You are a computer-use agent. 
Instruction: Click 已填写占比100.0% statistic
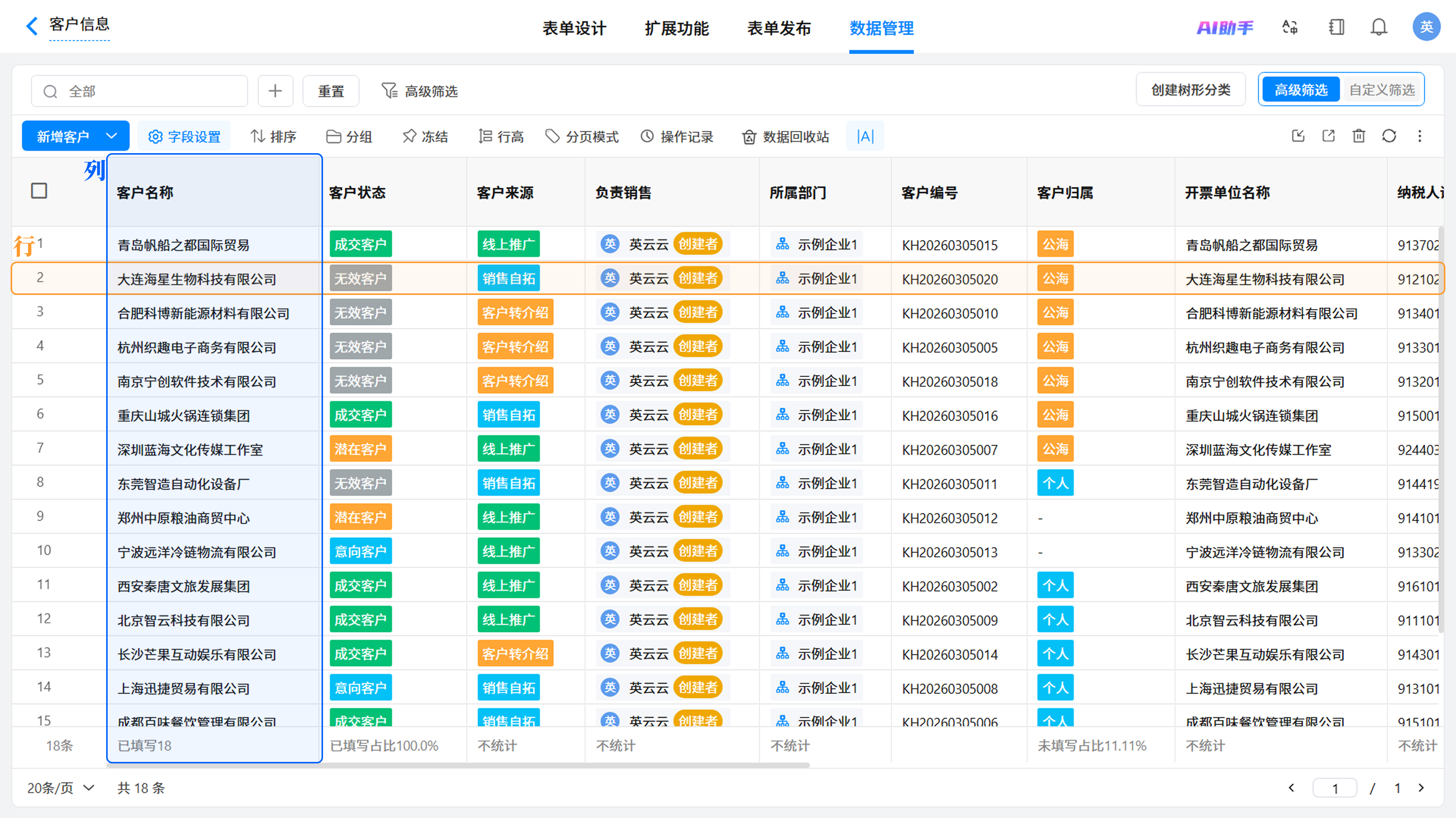(384, 745)
